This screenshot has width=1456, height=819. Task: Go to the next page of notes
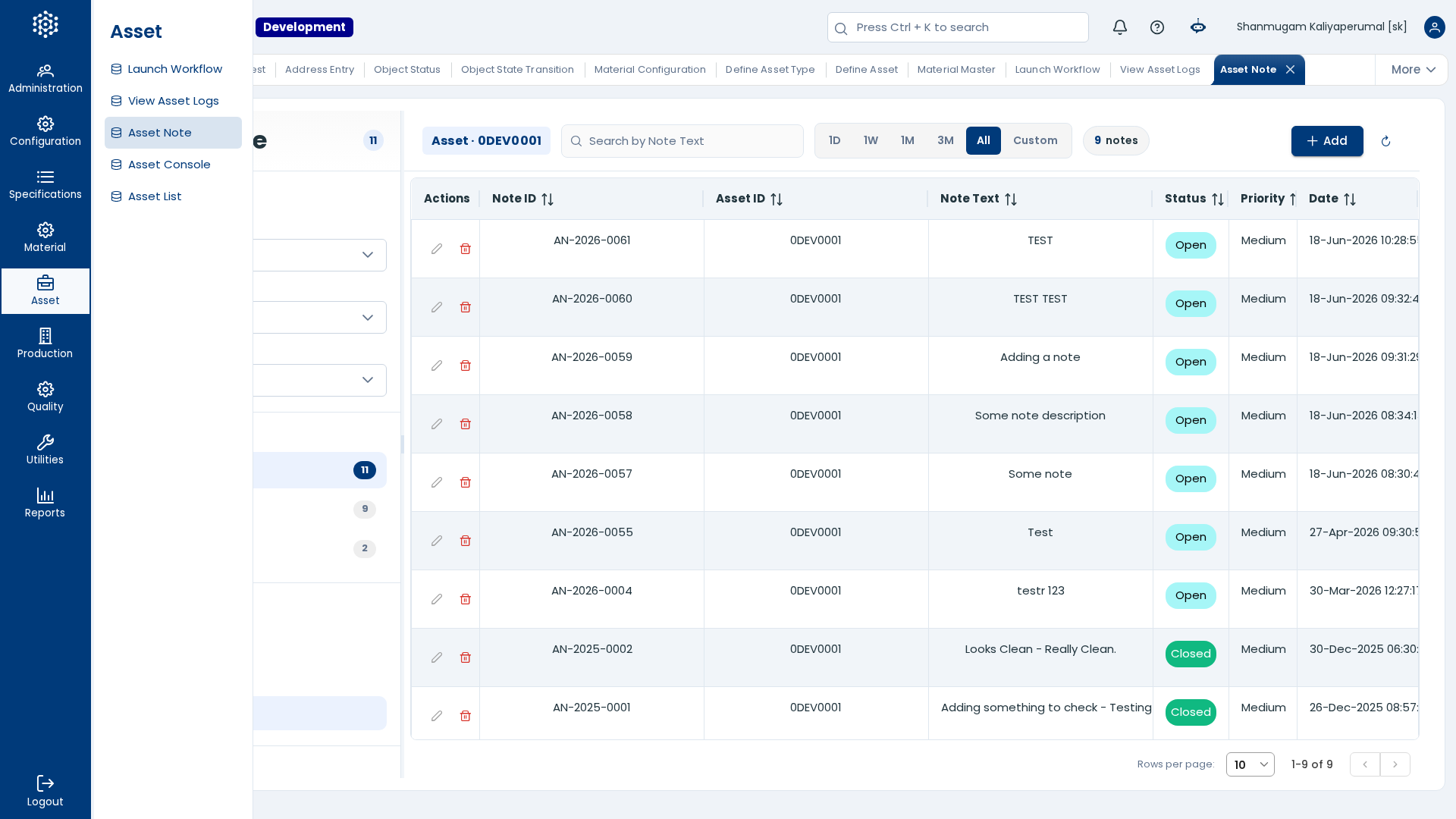pos(1395,764)
